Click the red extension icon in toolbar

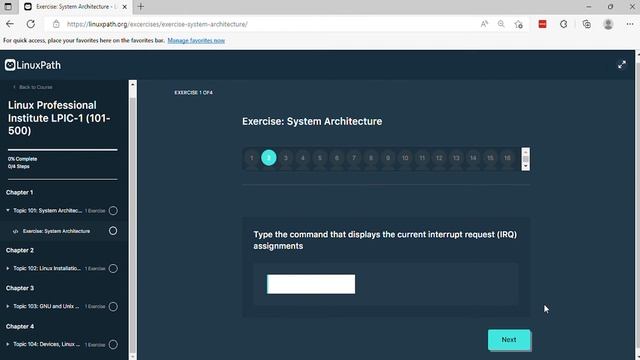tap(542, 24)
